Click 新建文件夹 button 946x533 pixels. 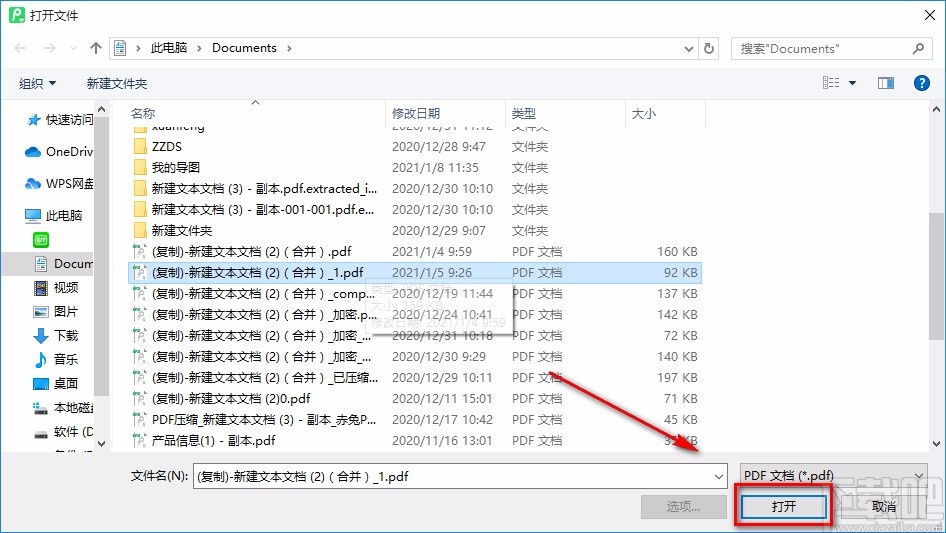tap(117, 83)
